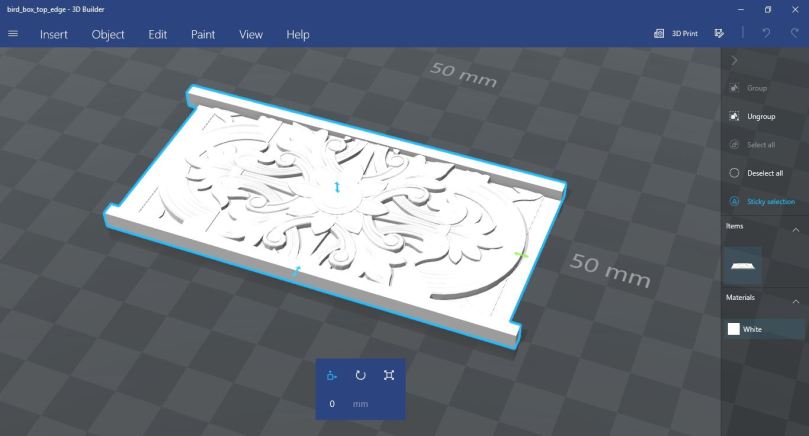Select the Scale tool in bottom toolbar

coord(389,375)
